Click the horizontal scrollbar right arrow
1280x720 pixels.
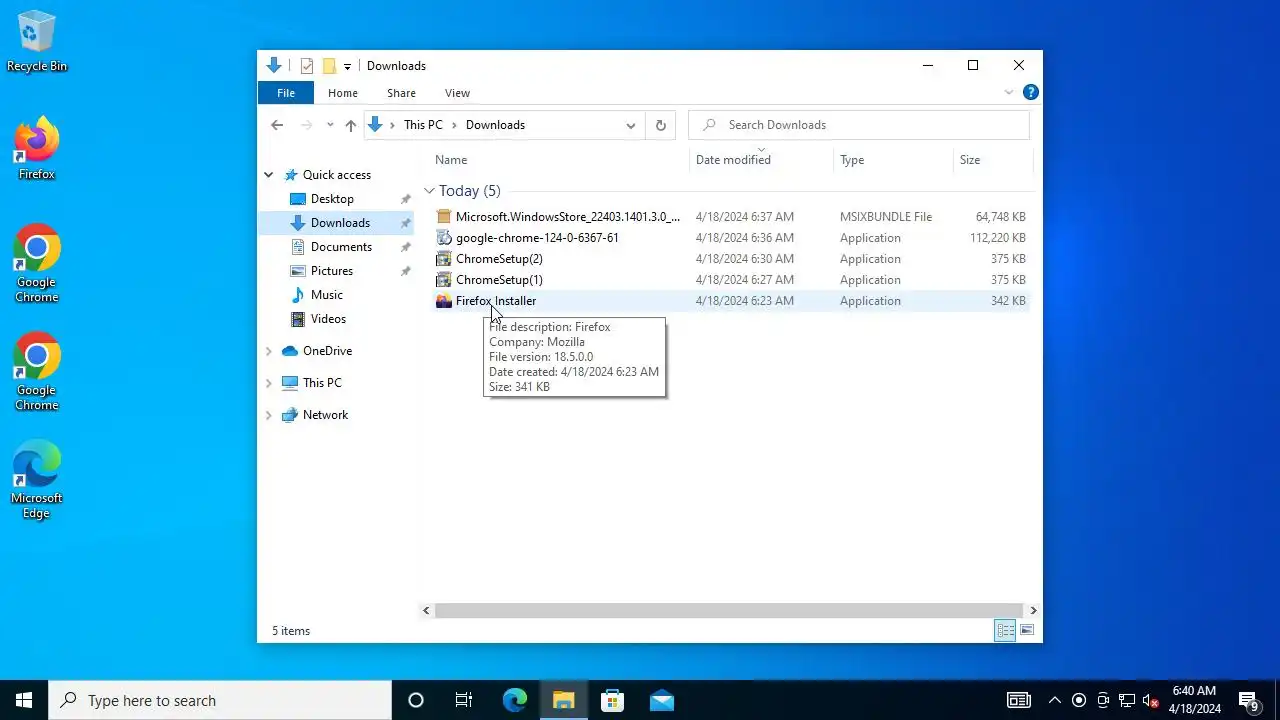click(x=1033, y=610)
